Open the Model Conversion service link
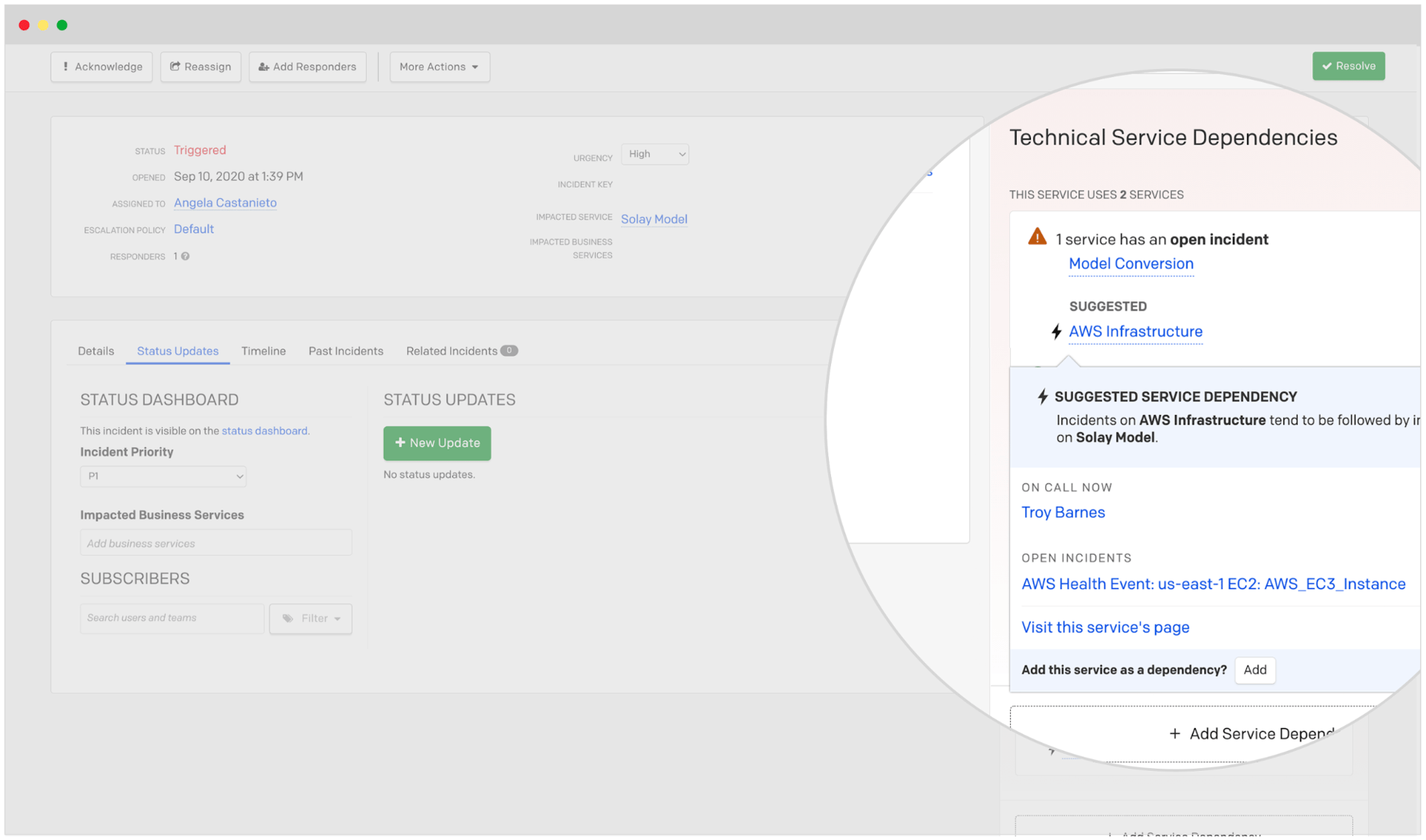 tap(1130, 264)
